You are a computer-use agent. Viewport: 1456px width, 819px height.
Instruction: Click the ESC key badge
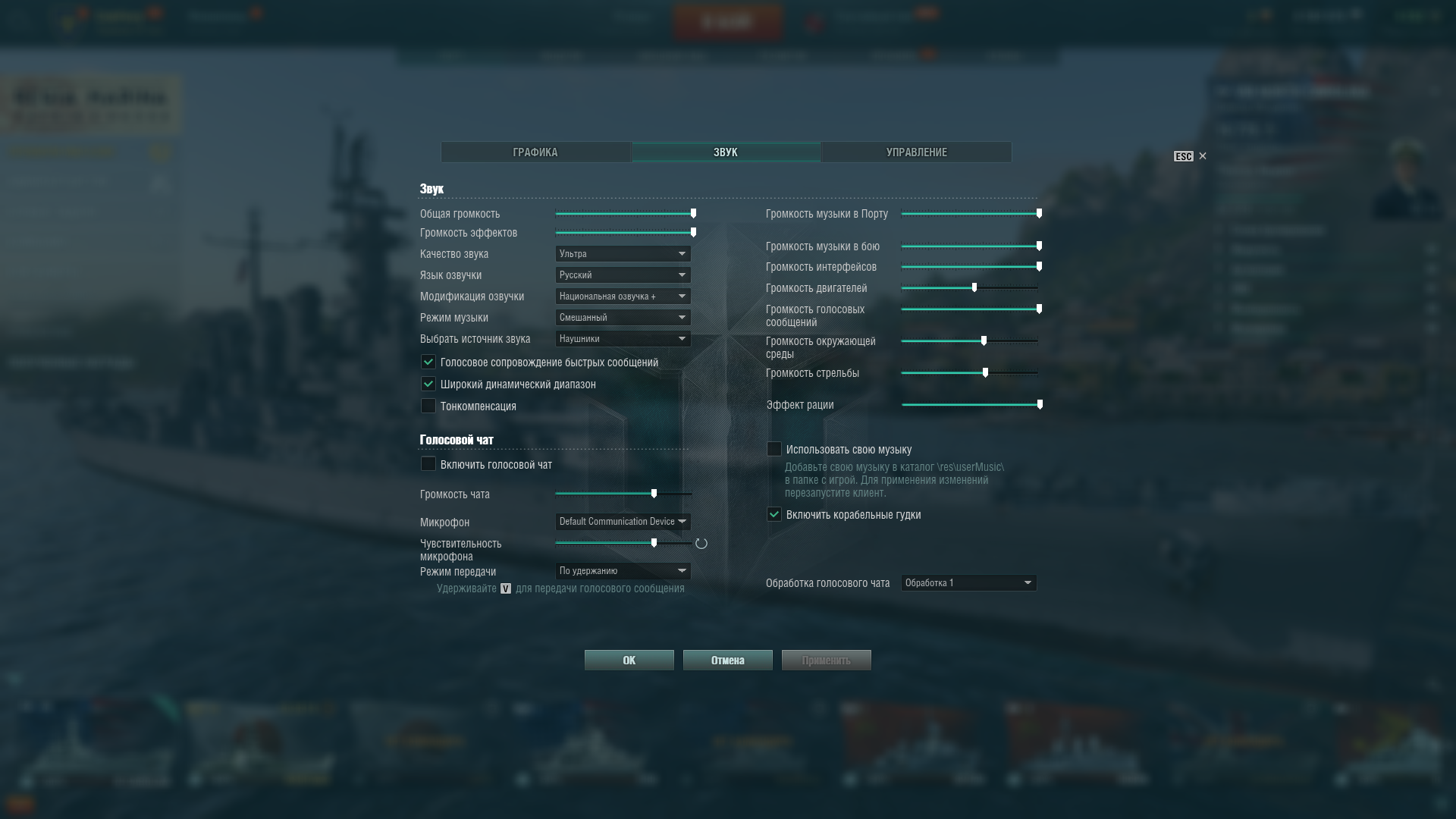(1183, 156)
